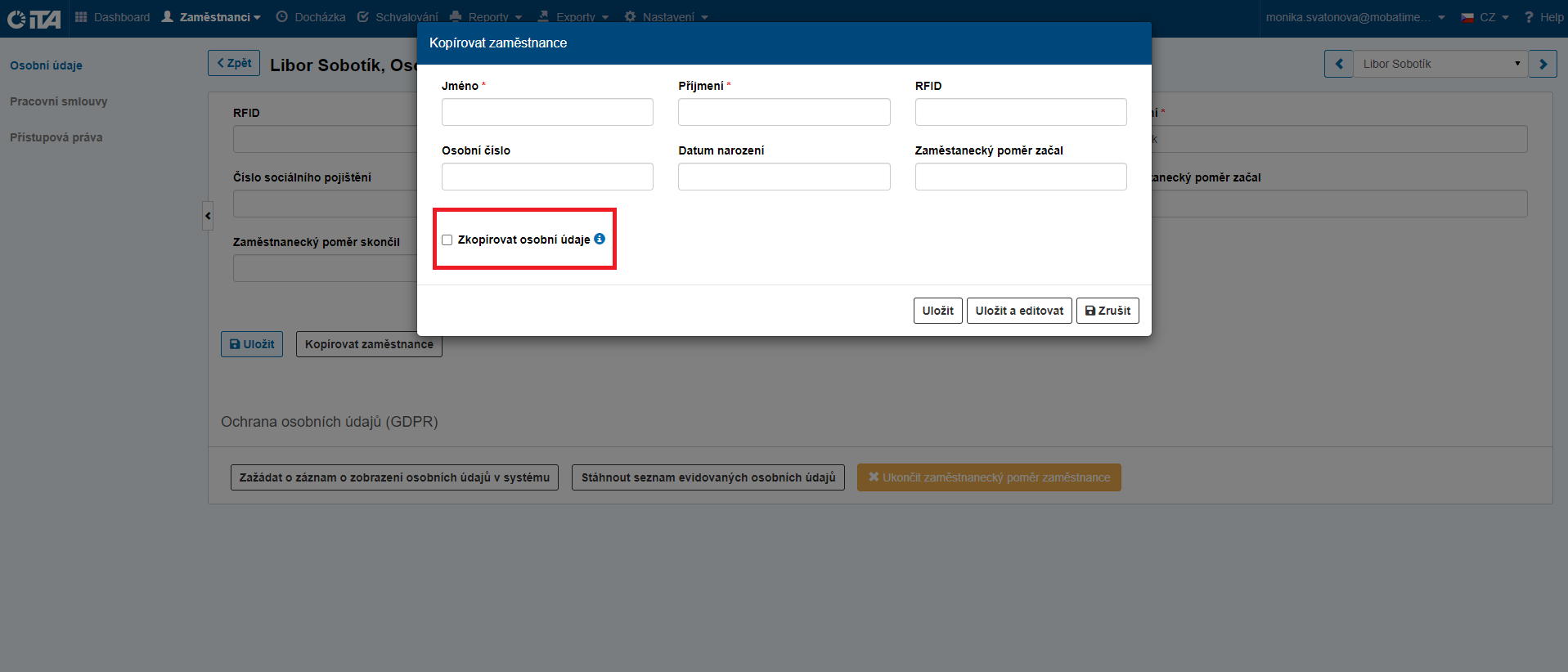Click the CiTA logo
Screen dimensions: 1568x672
click(x=34, y=18)
